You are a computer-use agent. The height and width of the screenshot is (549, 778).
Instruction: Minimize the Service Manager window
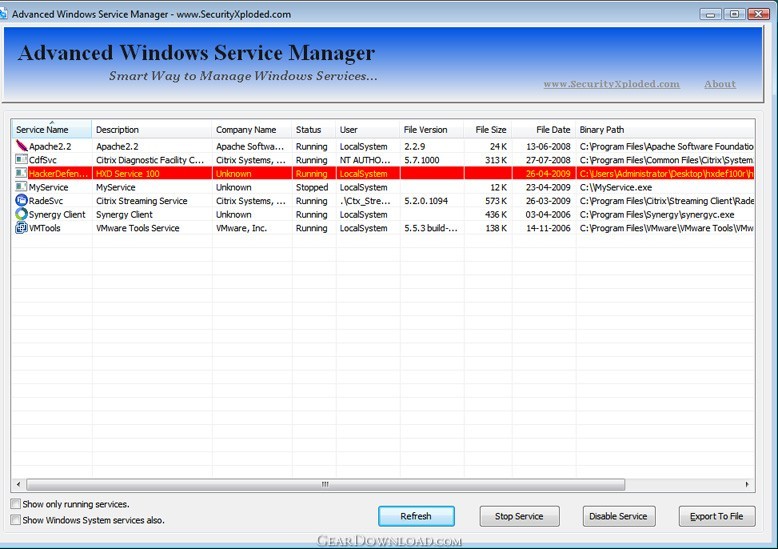tap(710, 14)
